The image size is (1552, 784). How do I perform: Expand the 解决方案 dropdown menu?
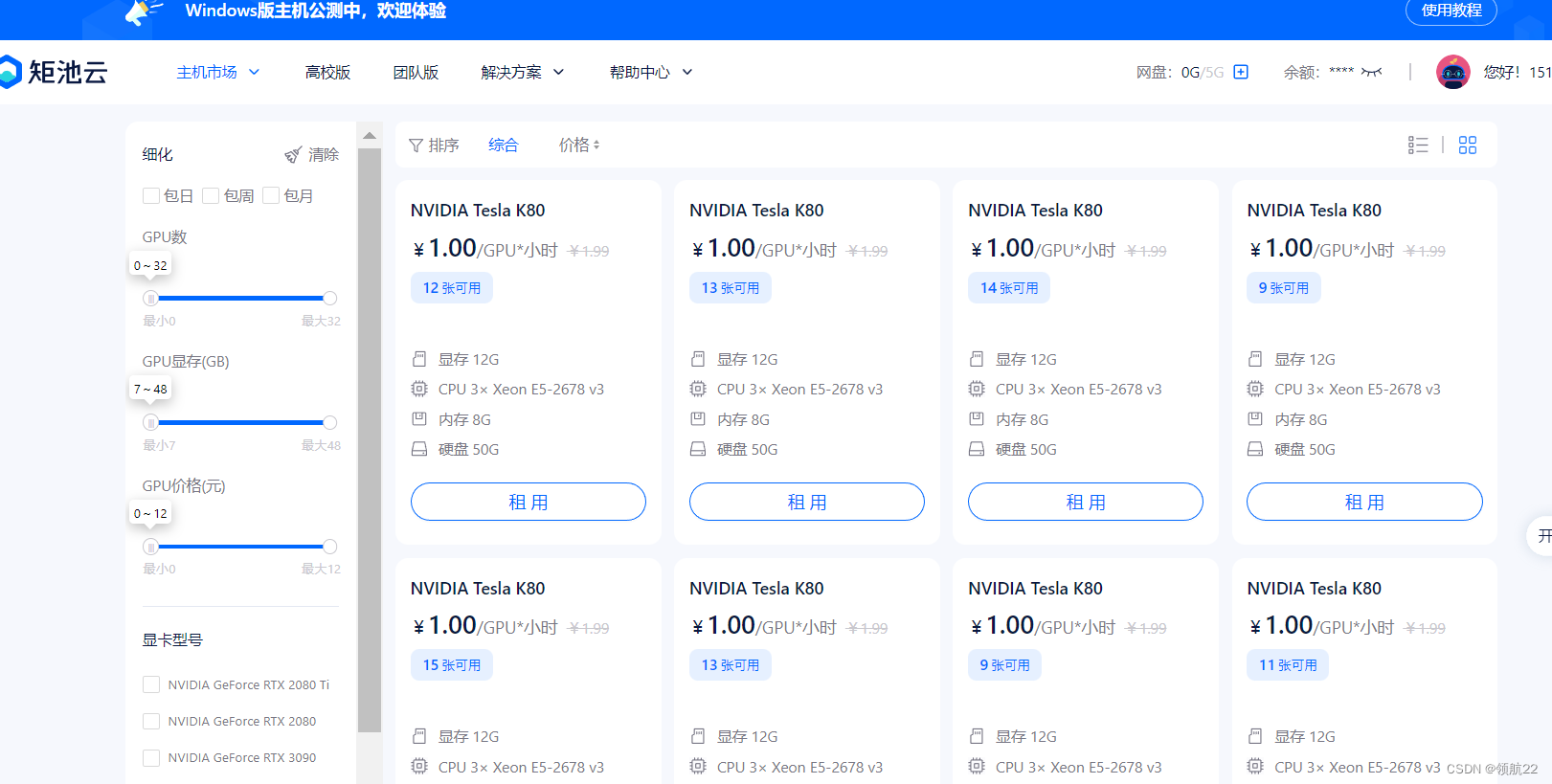(523, 72)
